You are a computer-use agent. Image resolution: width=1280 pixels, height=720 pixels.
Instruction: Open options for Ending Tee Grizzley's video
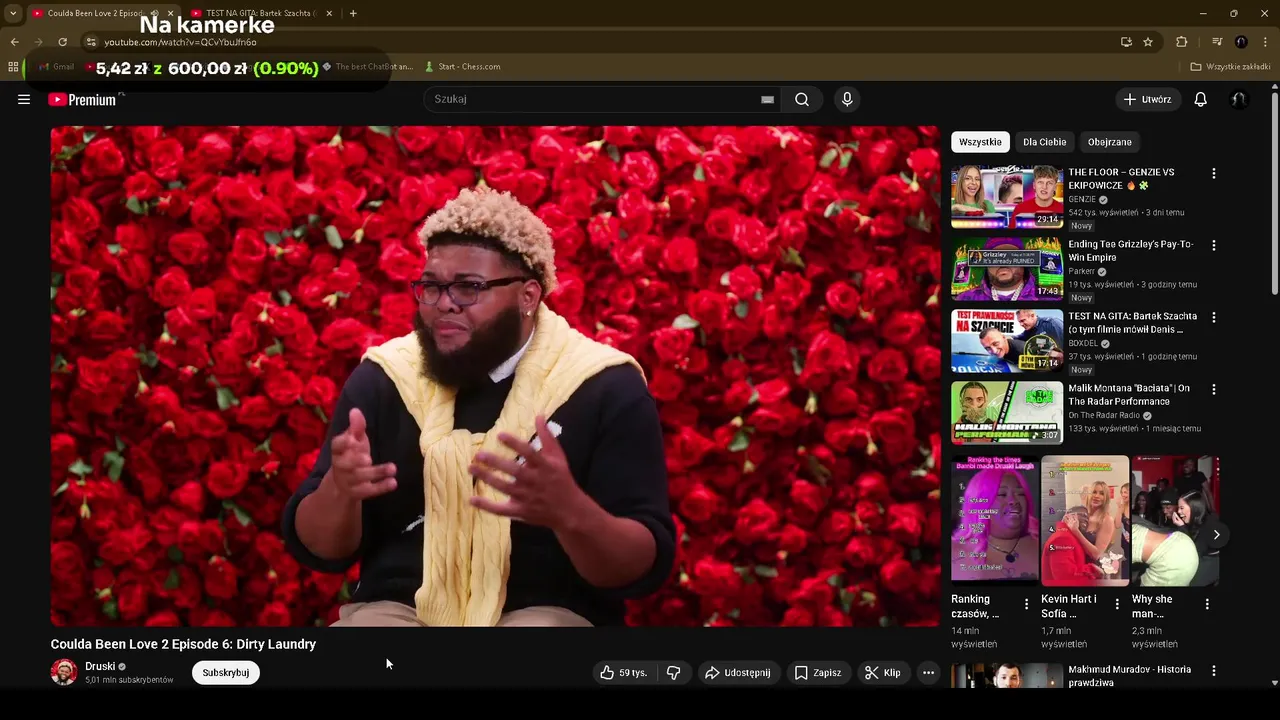pyautogui.click(x=1214, y=245)
